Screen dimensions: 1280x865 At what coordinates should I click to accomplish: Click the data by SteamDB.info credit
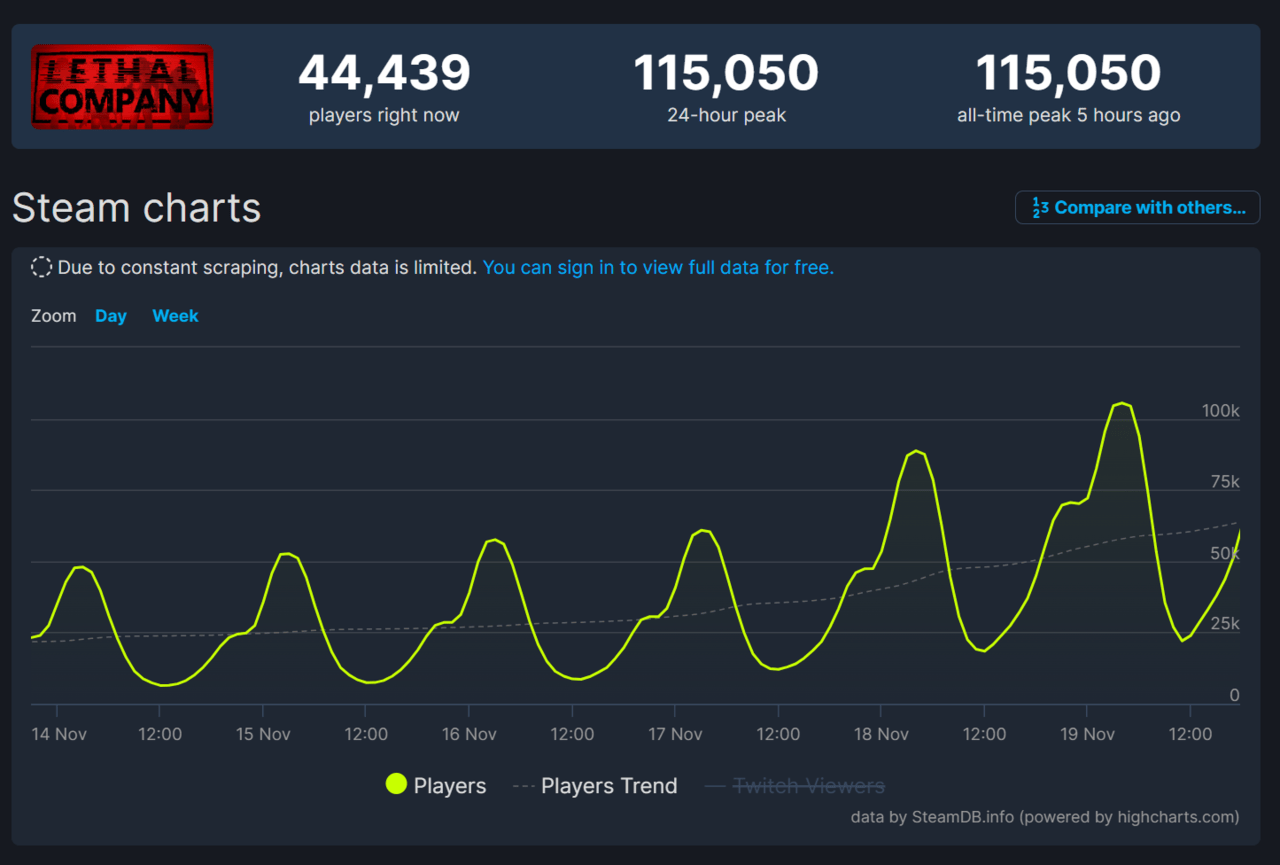pos(1045,817)
